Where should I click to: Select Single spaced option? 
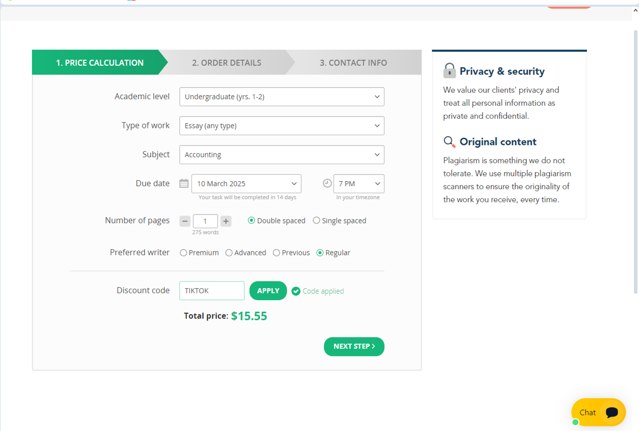(x=317, y=221)
